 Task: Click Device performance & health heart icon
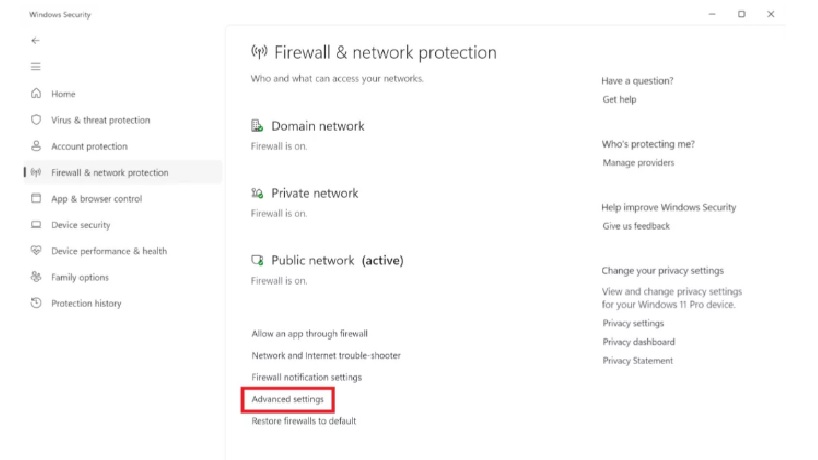point(36,250)
